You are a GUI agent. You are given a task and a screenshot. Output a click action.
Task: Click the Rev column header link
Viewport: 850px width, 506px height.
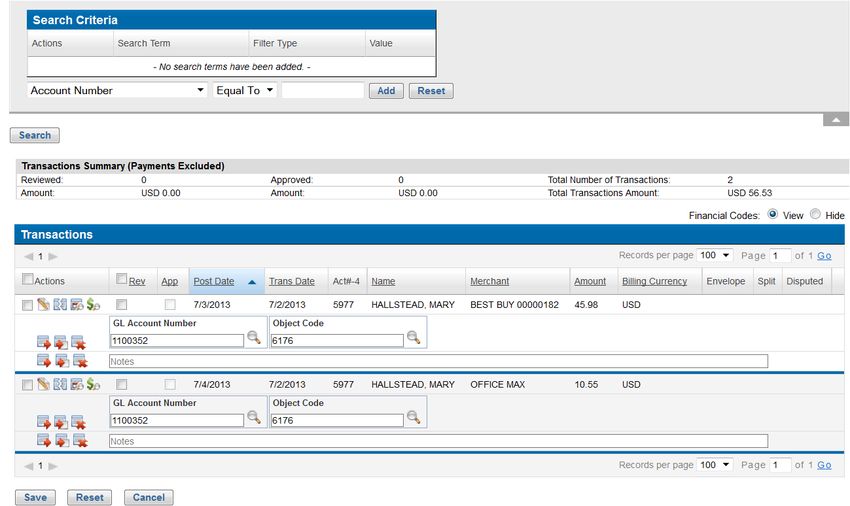[x=137, y=281]
